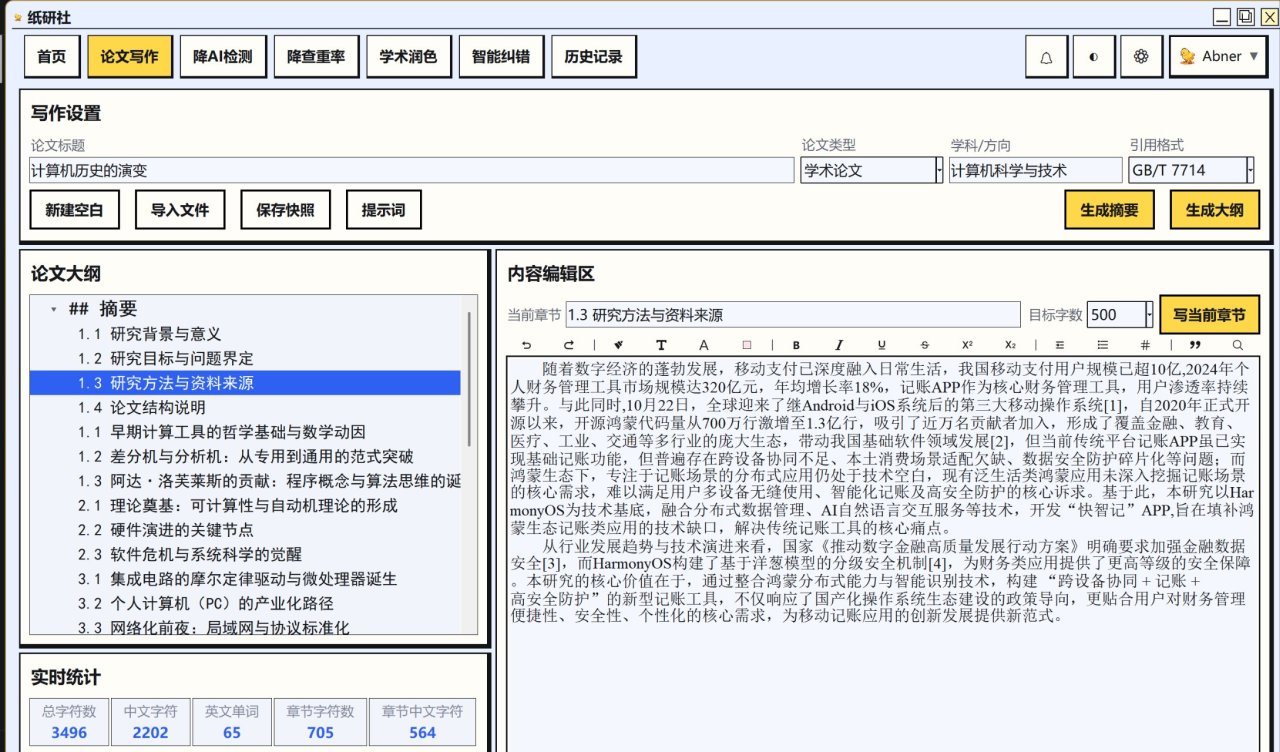
Task: Open notifications via the bell icon
Action: 1046,57
